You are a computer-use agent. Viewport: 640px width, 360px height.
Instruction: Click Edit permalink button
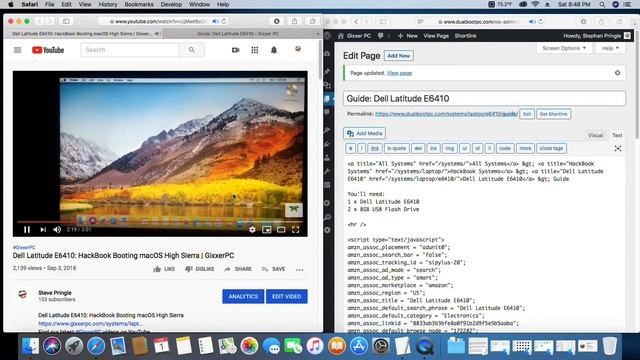[527, 114]
